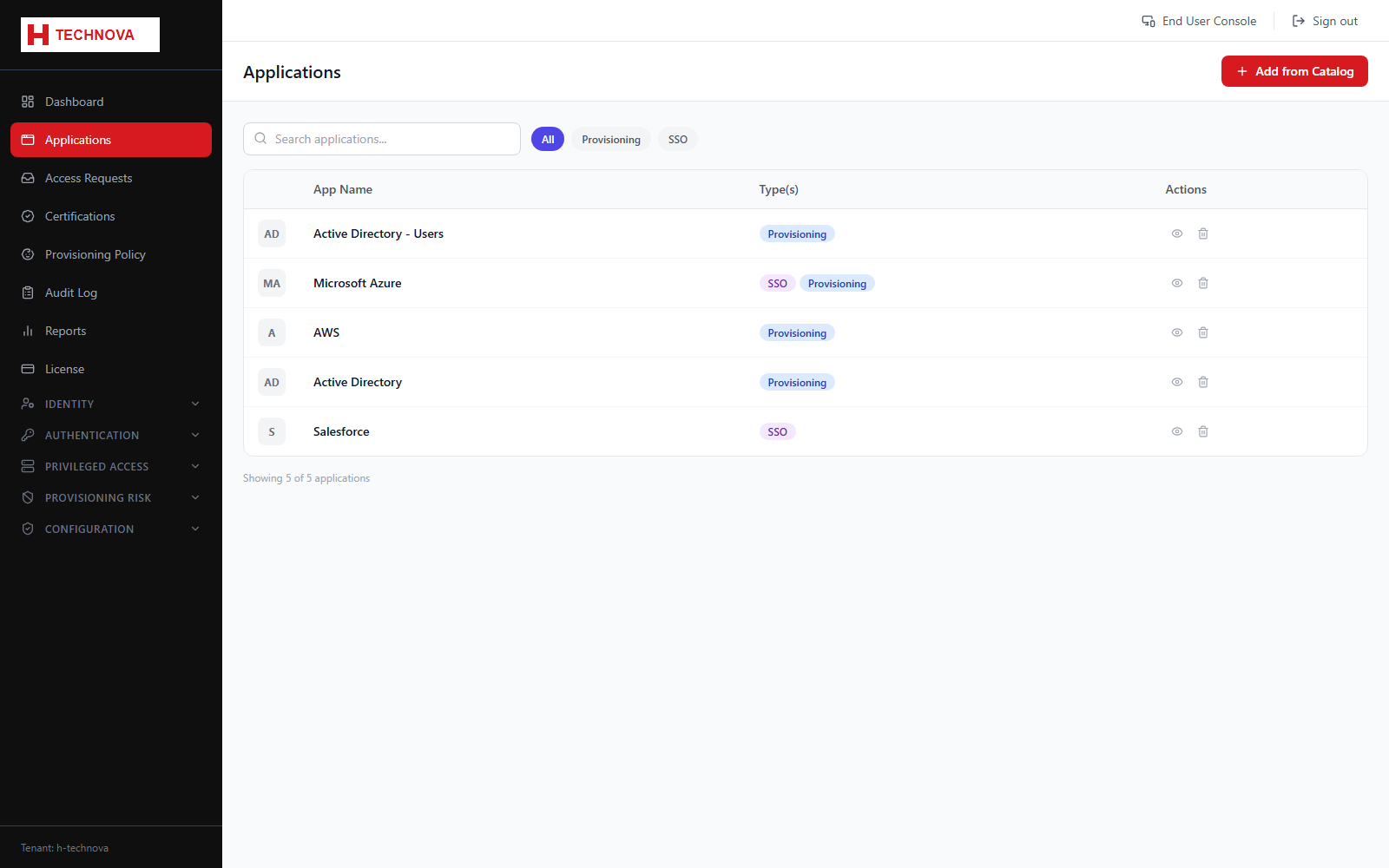Click the Privileged Access server icon
This screenshot has height=868, width=1389.
pyautogui.click(x=28, y=466)
